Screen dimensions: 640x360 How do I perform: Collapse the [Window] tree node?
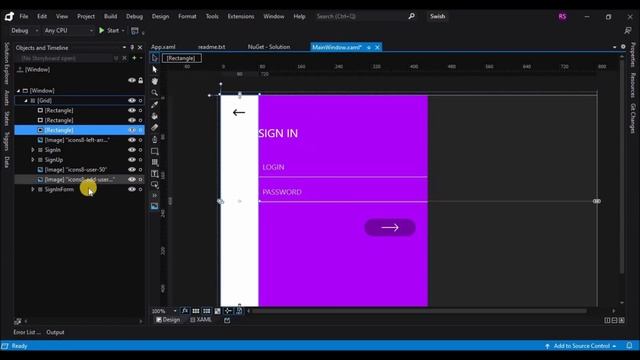coord(18,91)
